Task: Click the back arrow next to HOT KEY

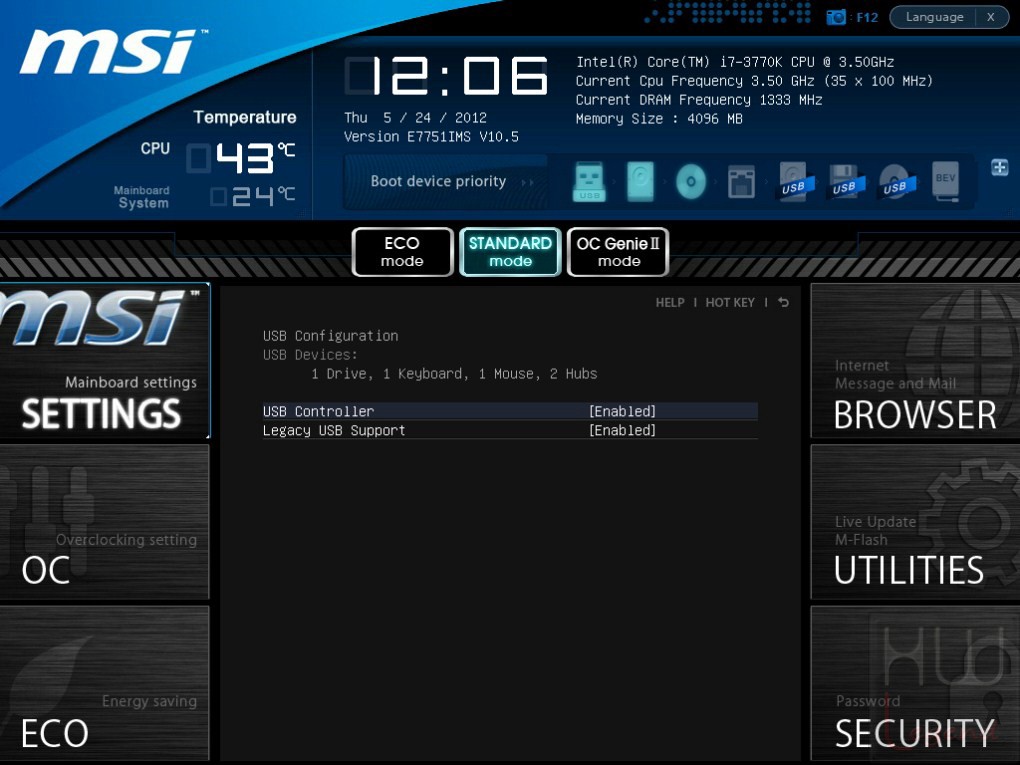Action: [783, 302]
